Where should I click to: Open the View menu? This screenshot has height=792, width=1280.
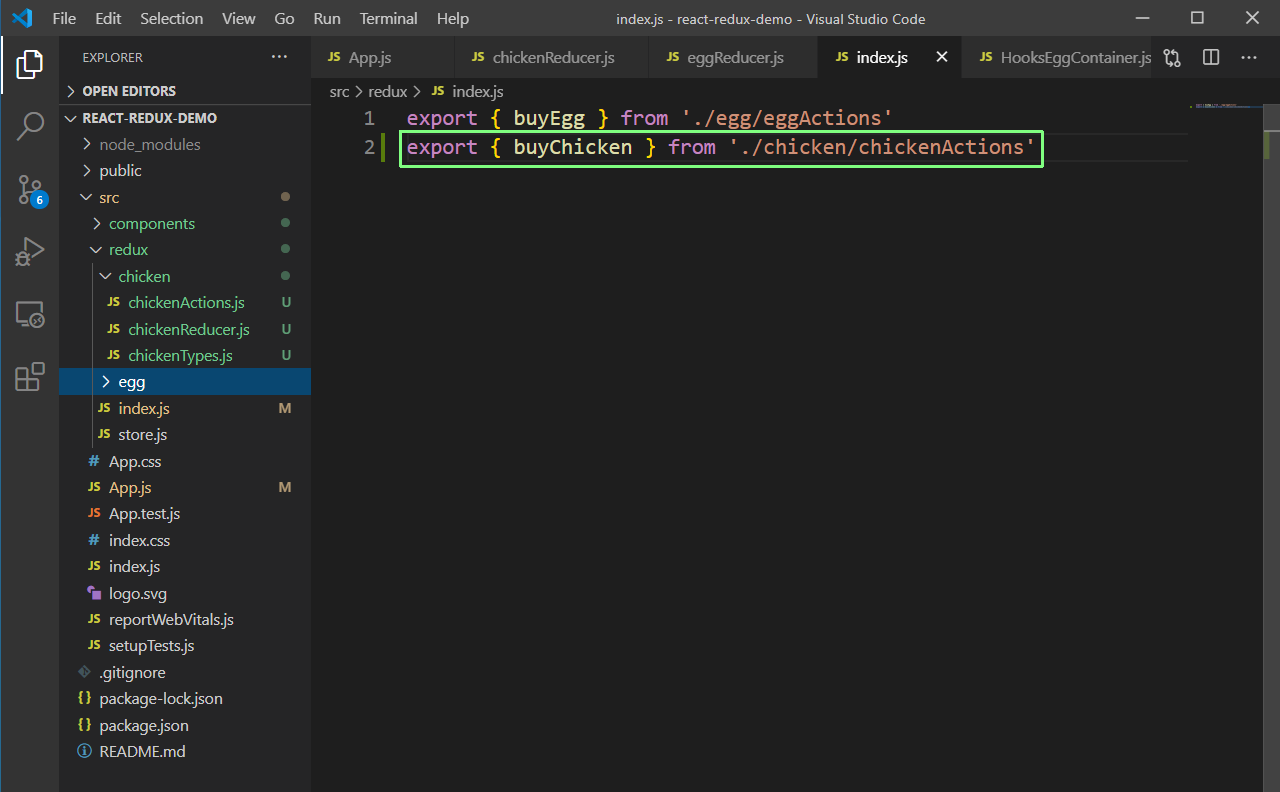point(239,18)
